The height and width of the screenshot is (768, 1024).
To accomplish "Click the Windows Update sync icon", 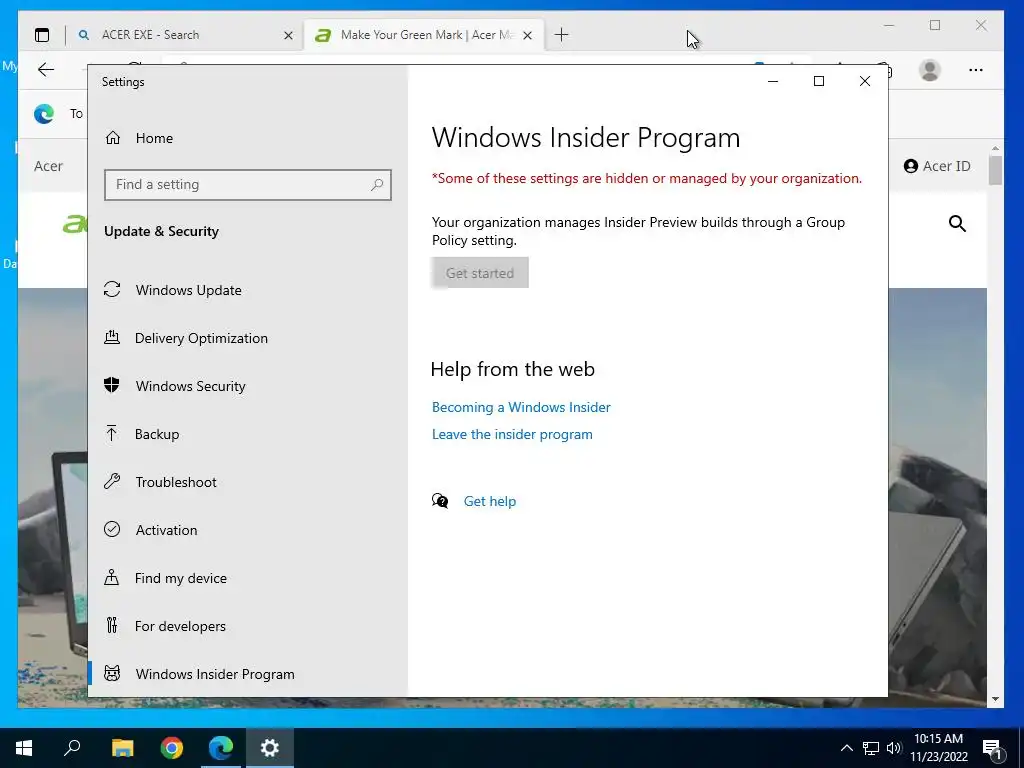I will [112, 289].
